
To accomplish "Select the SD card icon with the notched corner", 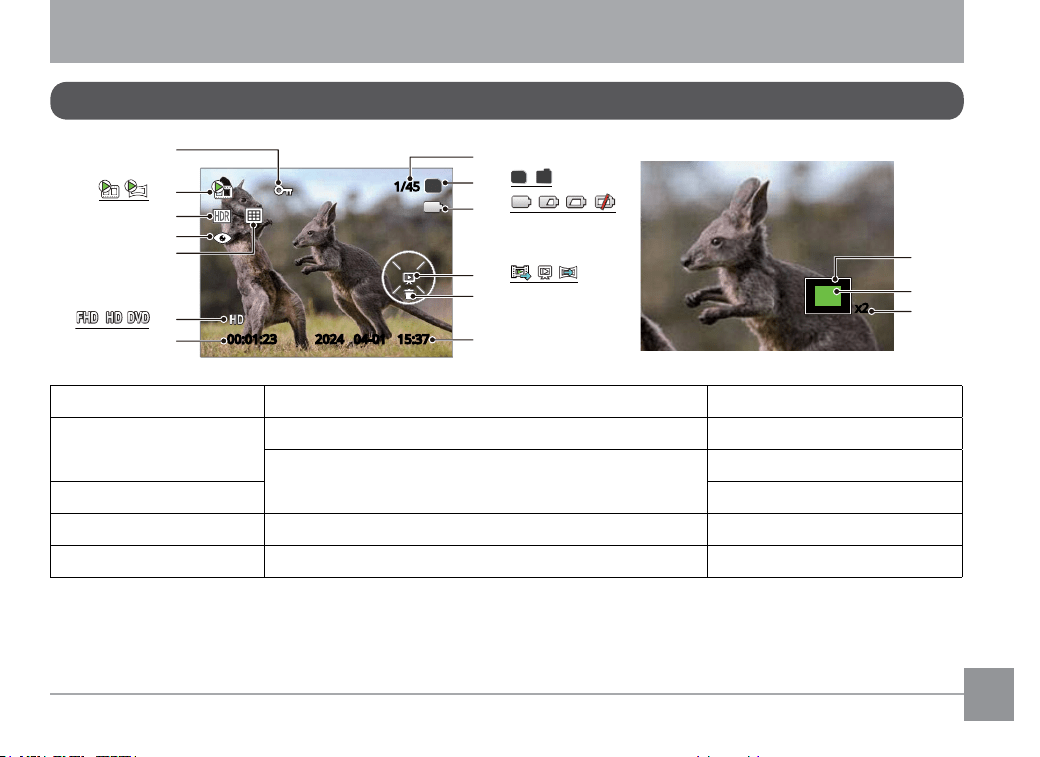I will click(x=544, y=176).
